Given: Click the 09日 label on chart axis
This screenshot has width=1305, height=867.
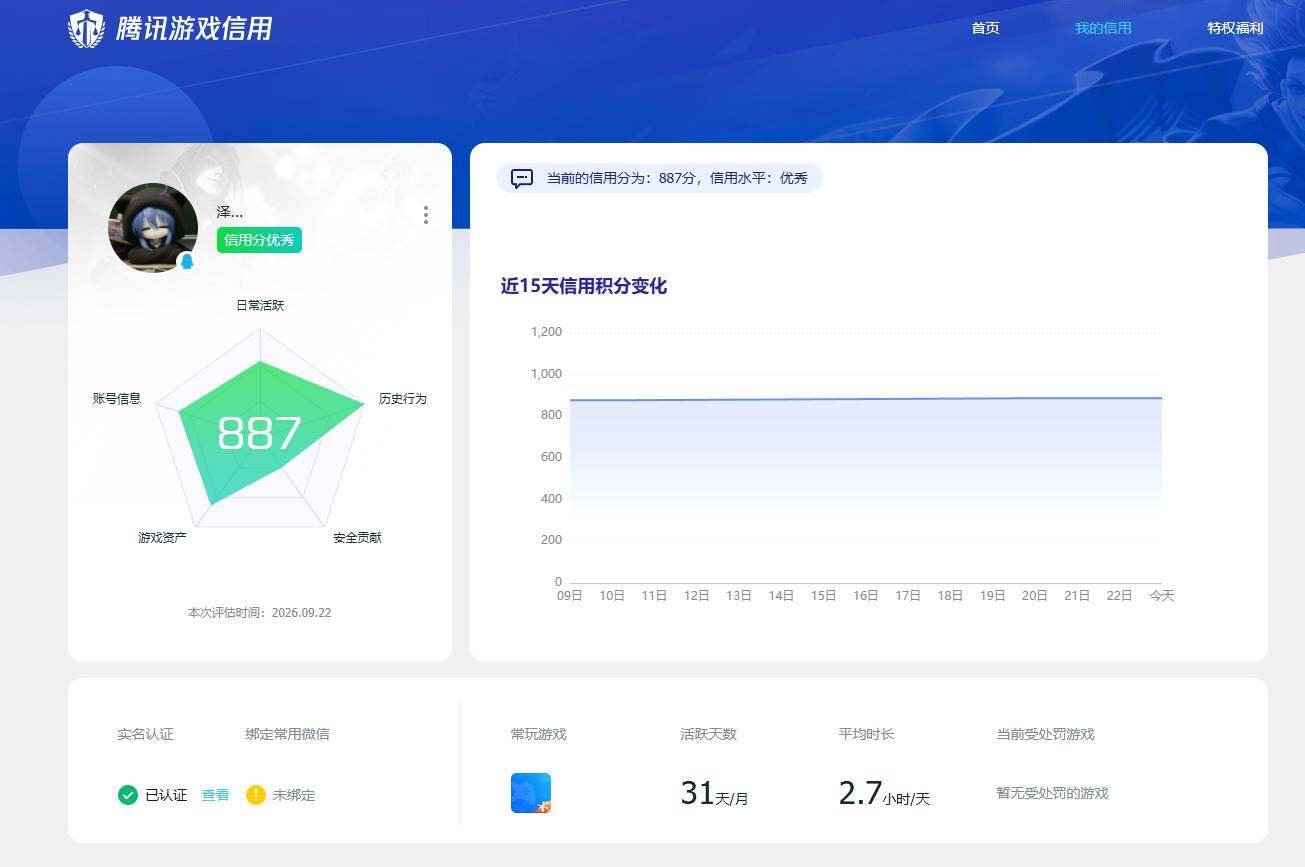Looking at the screenshot, I should (570, 595).
